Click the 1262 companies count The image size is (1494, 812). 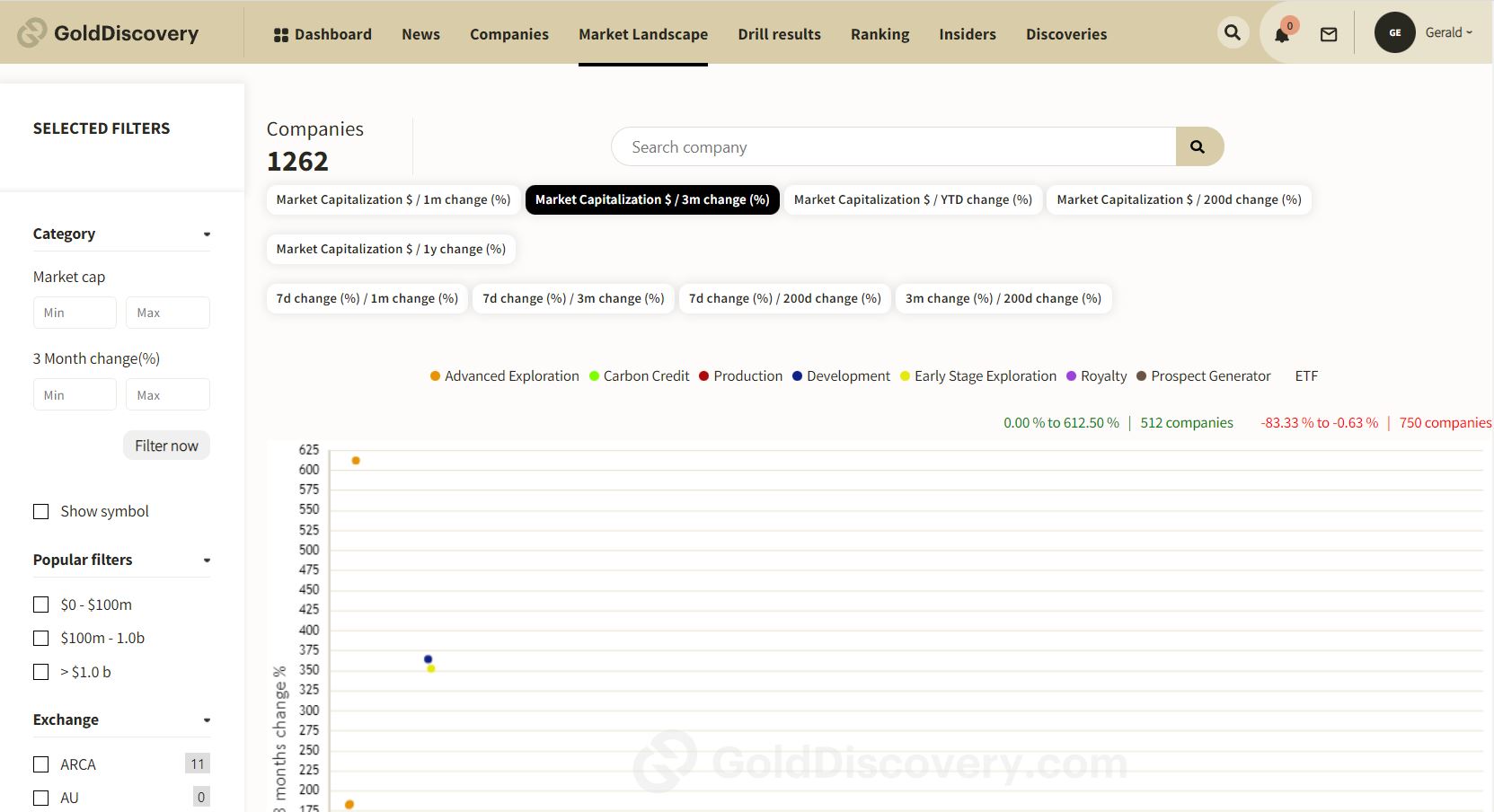tap(297, 162)
